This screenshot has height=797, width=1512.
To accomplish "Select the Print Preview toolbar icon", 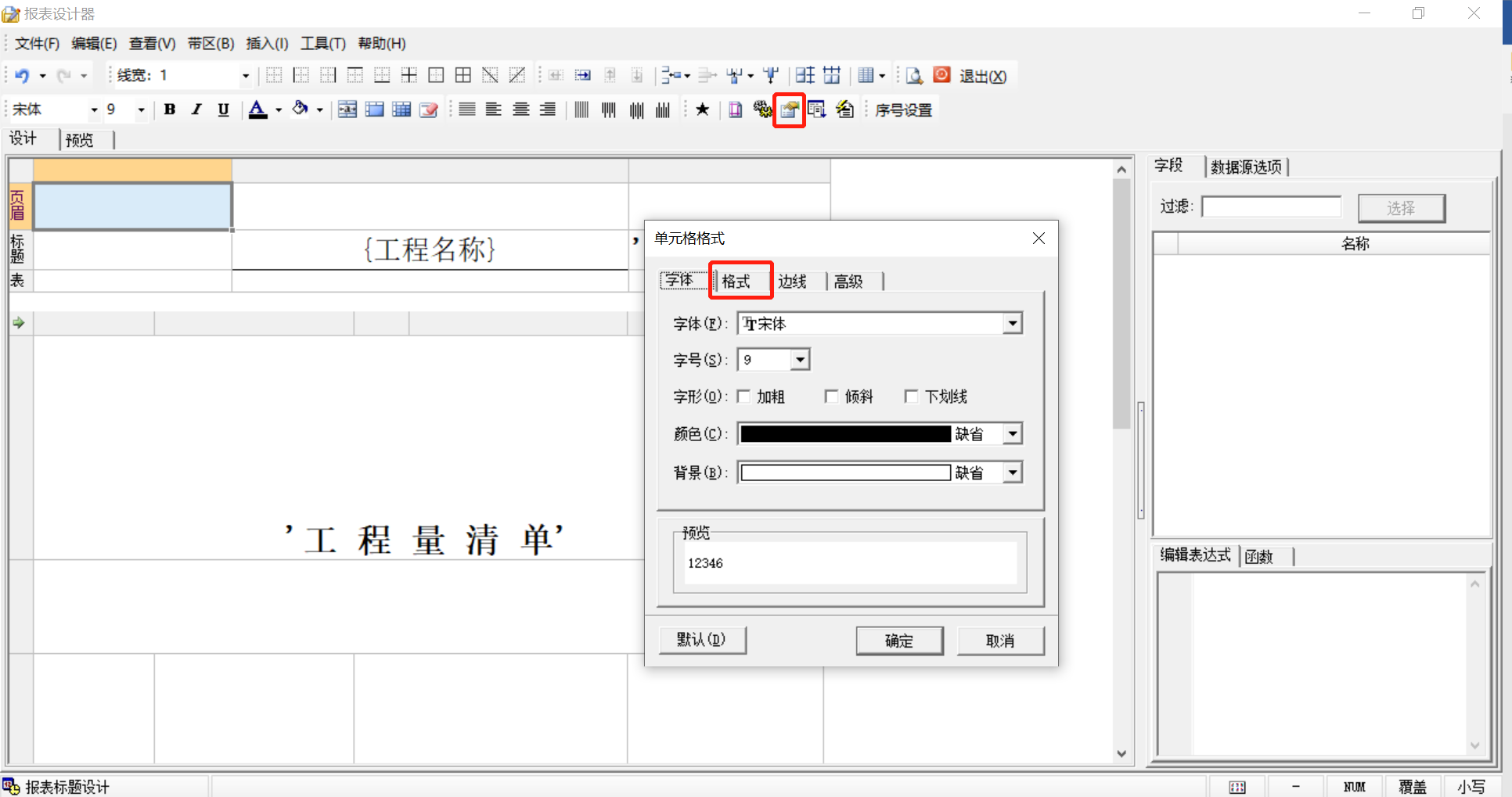I will (914, 75).
